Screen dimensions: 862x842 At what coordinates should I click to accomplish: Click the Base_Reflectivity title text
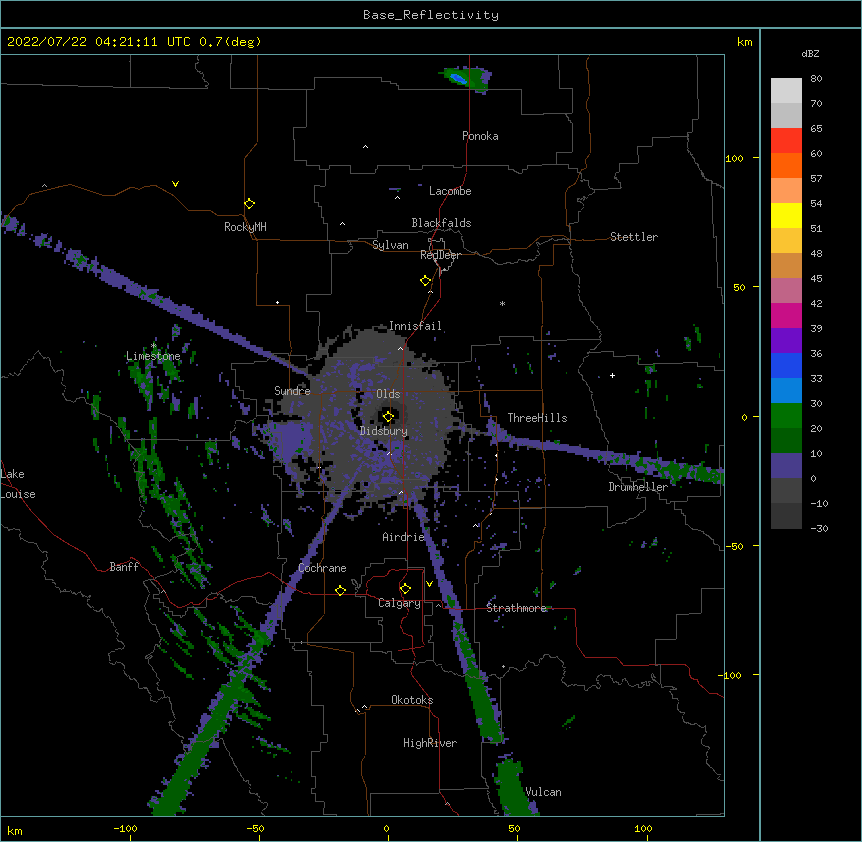click(x=430, y=15)
